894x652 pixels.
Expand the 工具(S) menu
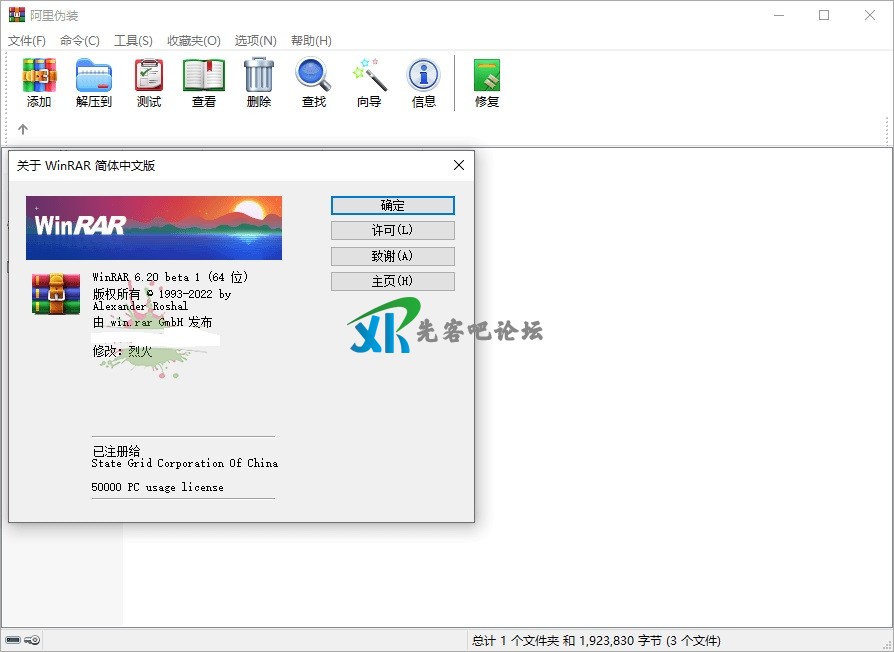(x=133, y=41)
